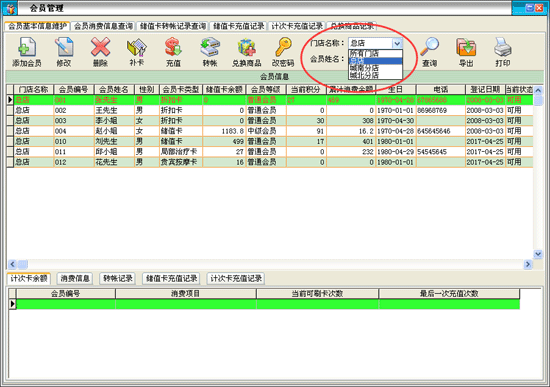Click the 生日 column header

click(395, 89)
